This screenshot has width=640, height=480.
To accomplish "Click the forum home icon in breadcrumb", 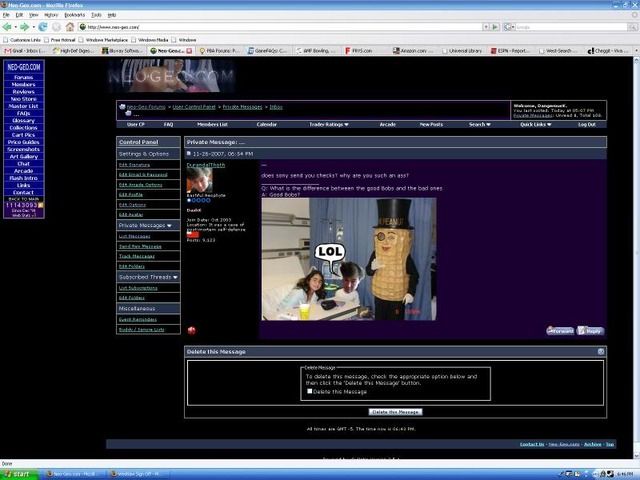I will (x=122, y=106).
